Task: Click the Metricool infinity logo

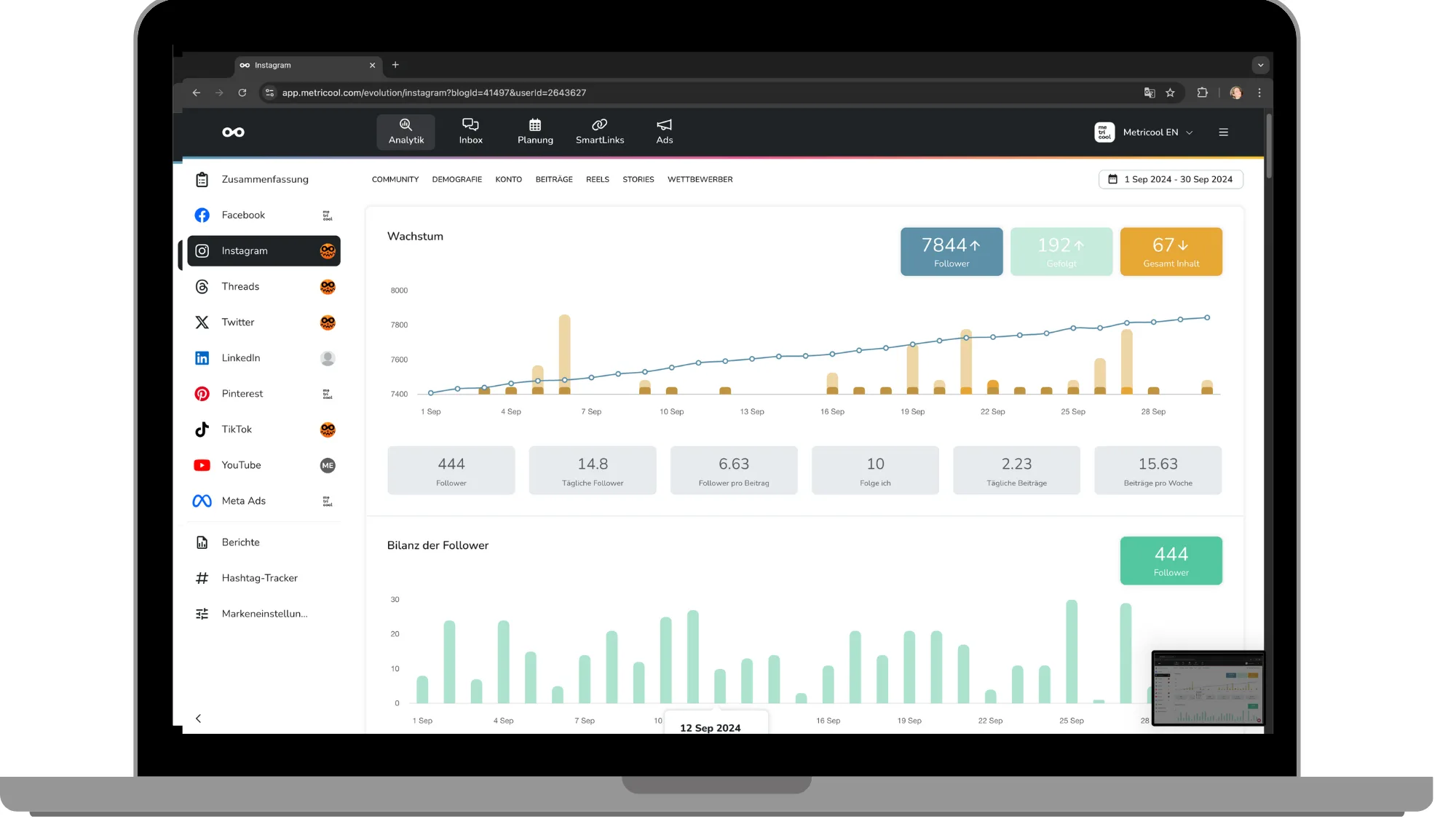Action: [x=233, y=132]
